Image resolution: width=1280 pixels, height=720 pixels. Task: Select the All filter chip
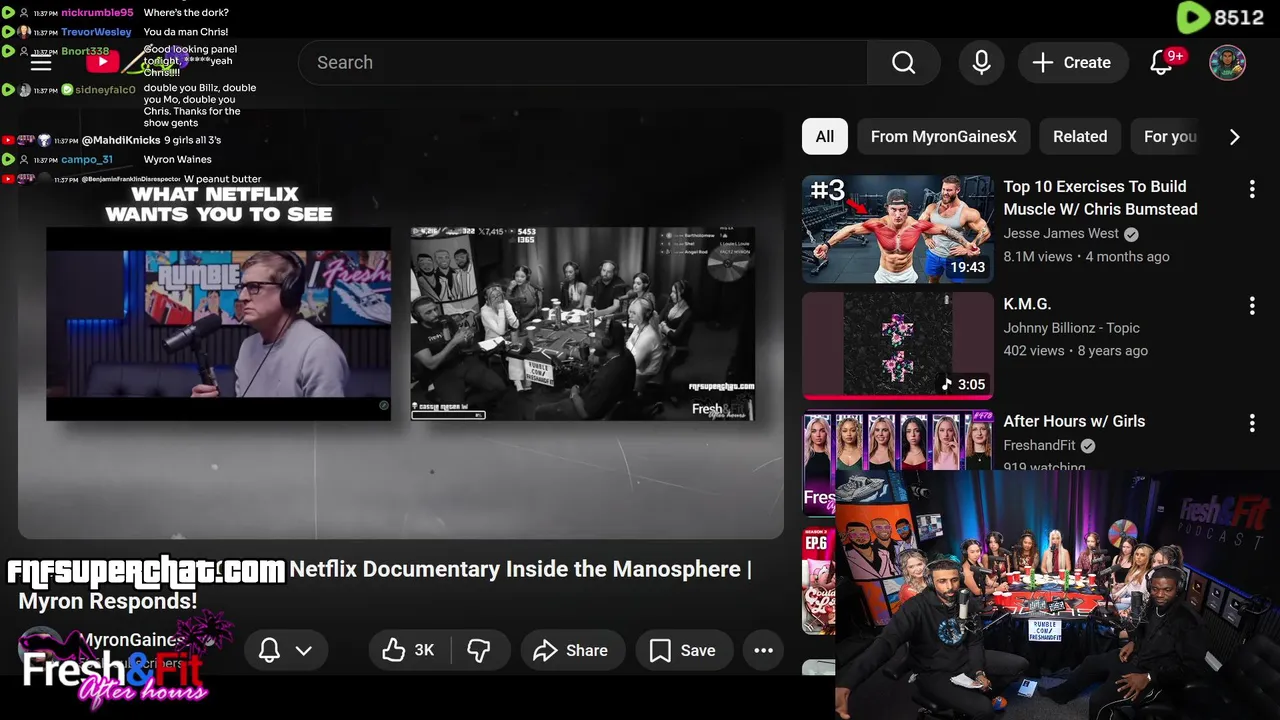[x=824, y=137]
